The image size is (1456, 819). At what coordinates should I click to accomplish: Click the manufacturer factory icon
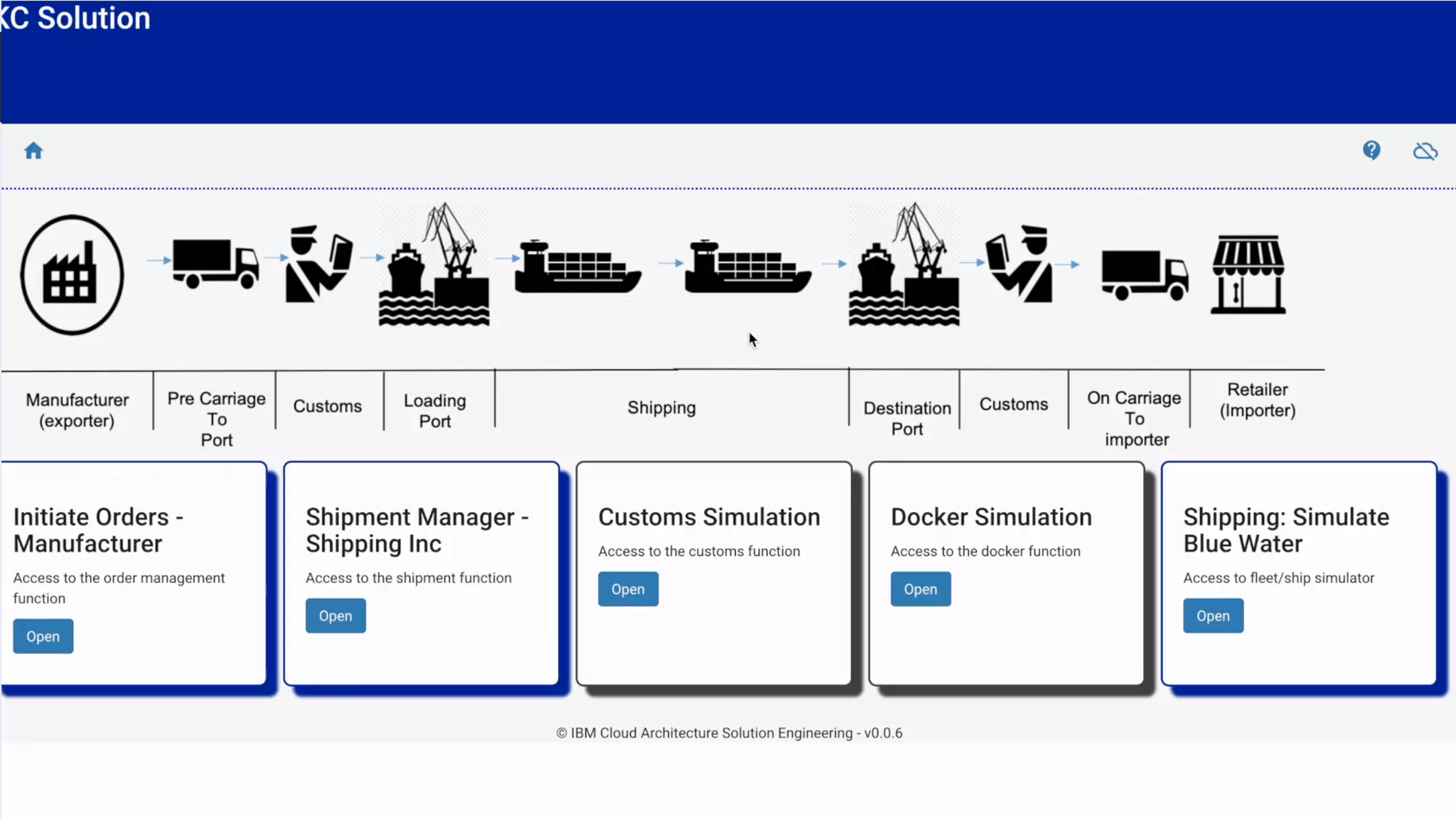72,274
